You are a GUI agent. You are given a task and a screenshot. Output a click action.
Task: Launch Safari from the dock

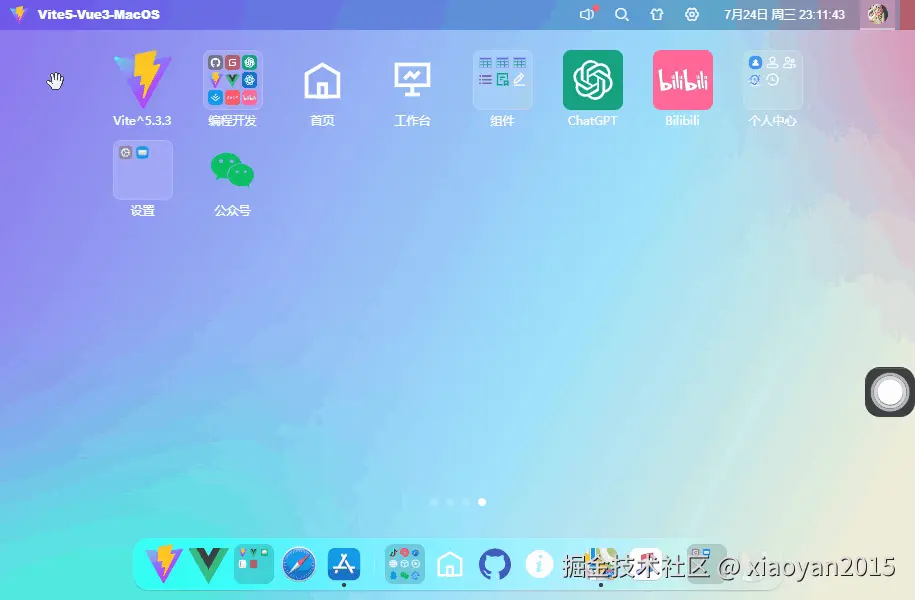[299, 564]
